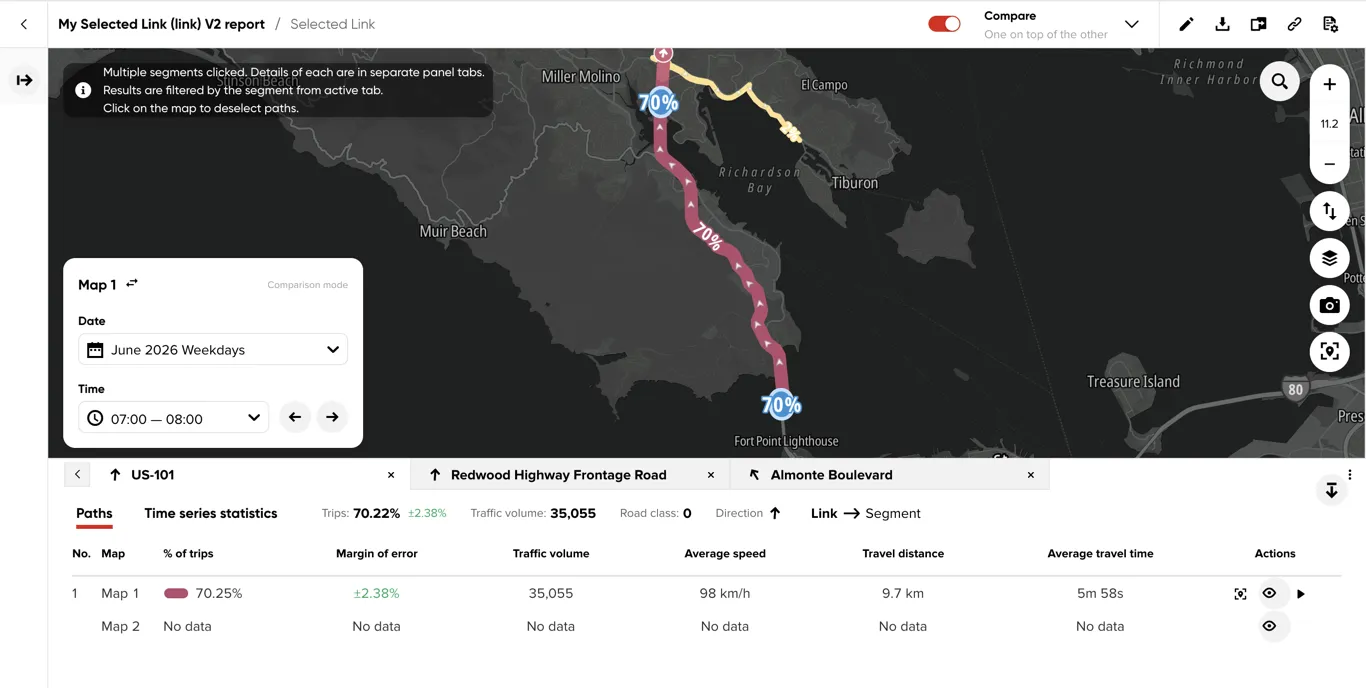
Task: Expand the left sidebar panel arrow
Action: pyautogui.click(x=24, y=80)
